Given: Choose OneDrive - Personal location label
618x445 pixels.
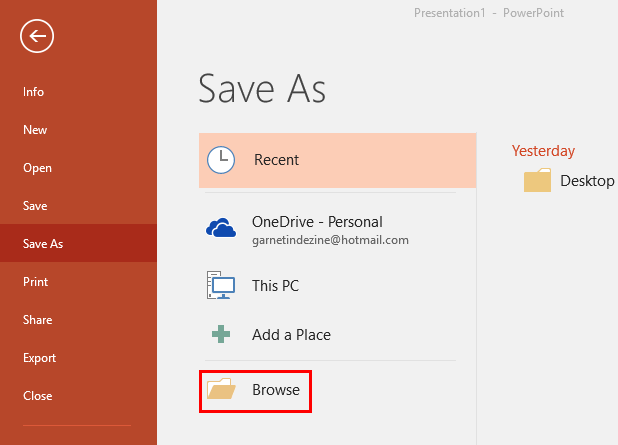Looking at the screenshot, I should (317, 222).
